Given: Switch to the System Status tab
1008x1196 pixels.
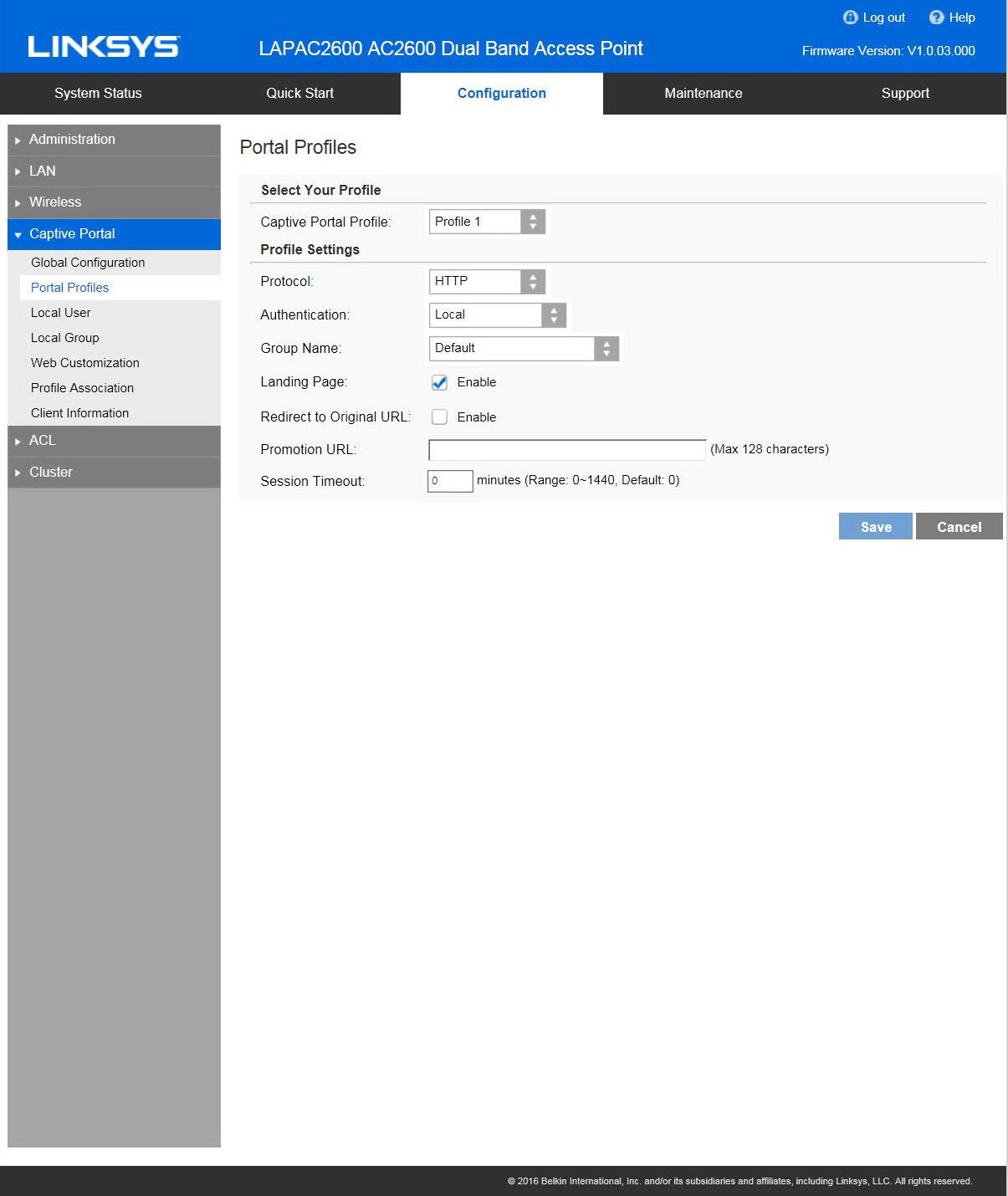Looking at the screenshot, I should (x=98, y=94).
